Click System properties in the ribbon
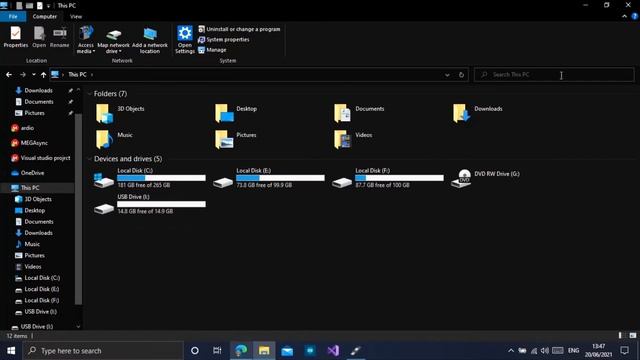Viewport: 640px width, 360px height. coord(224,40)
